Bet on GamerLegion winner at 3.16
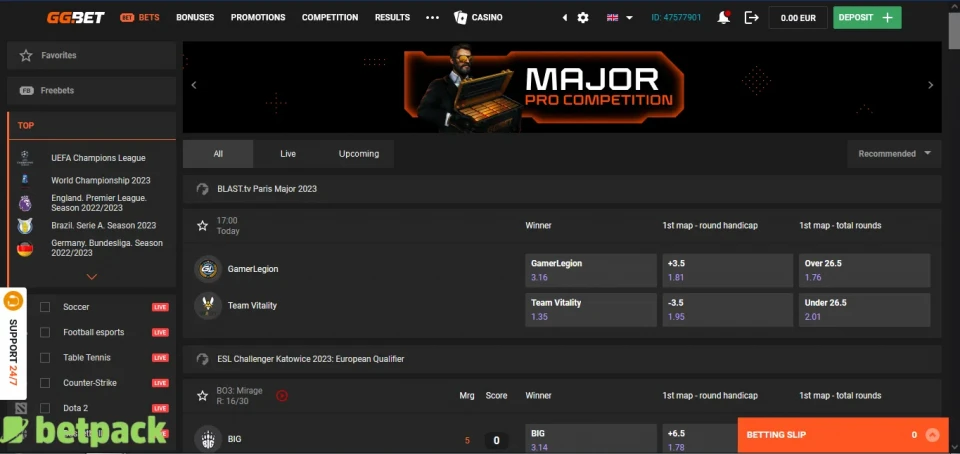 [591, 270]
